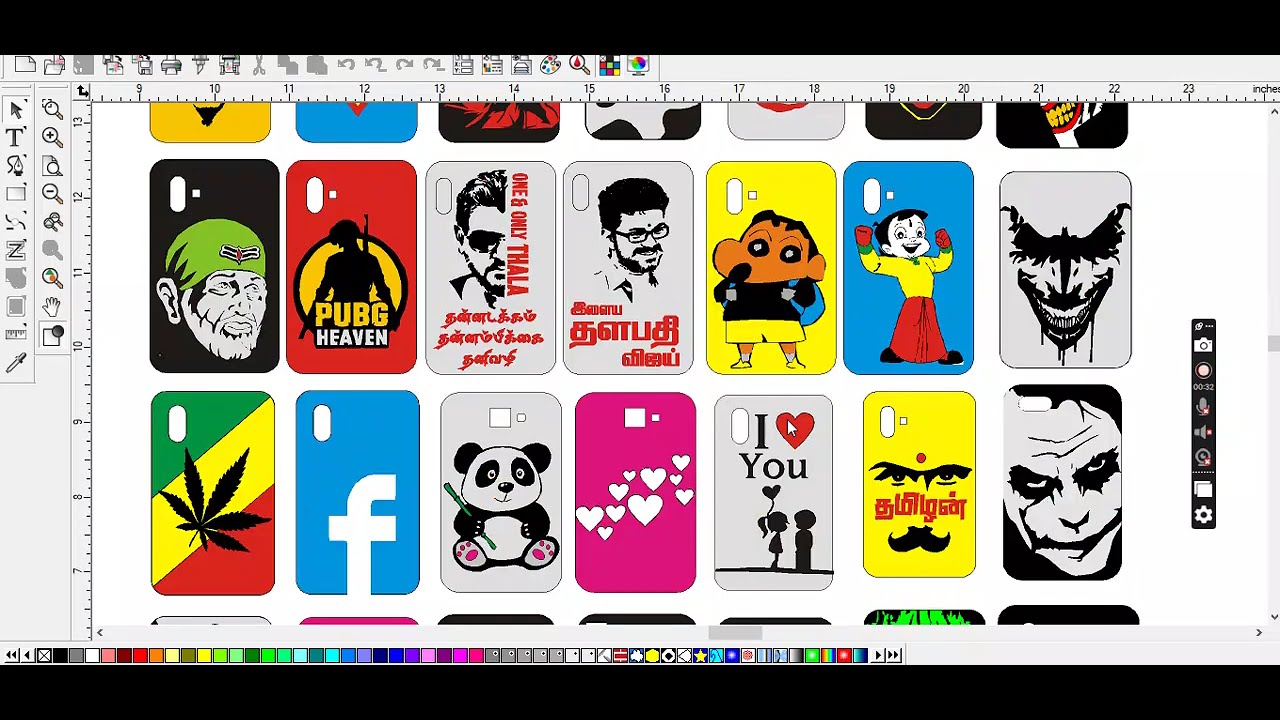Open the Design Editor layers icon

(x=521, y=65)
